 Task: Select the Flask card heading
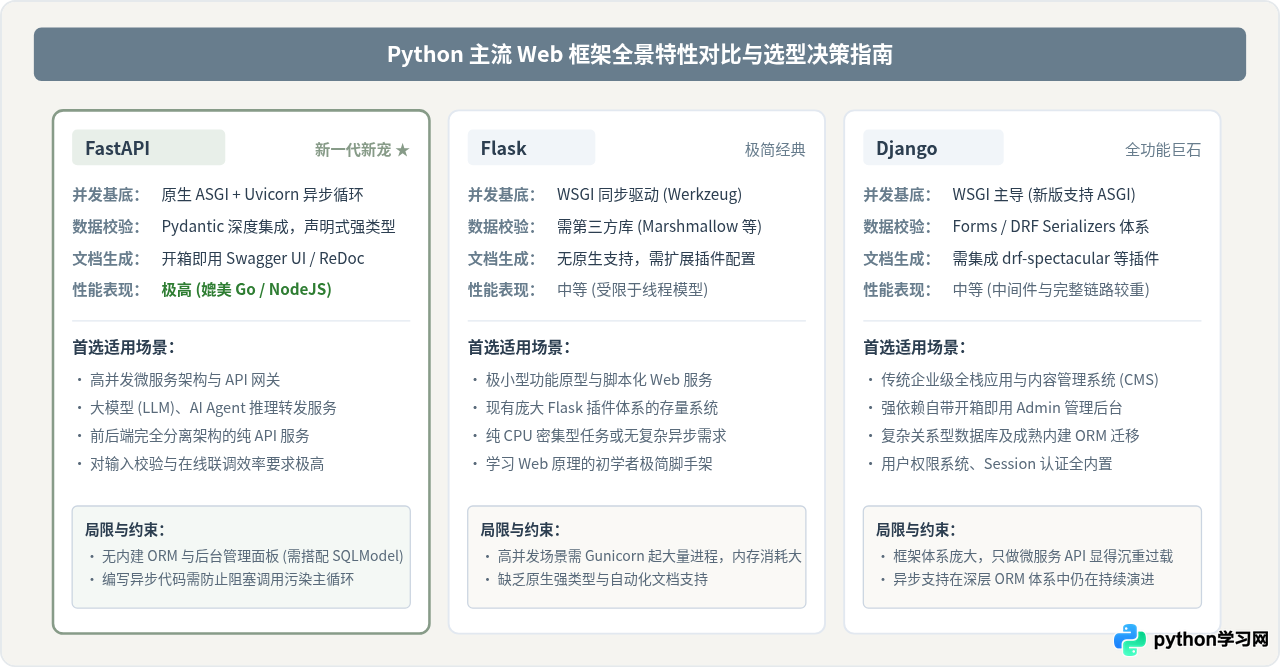(x=503, y=148)
